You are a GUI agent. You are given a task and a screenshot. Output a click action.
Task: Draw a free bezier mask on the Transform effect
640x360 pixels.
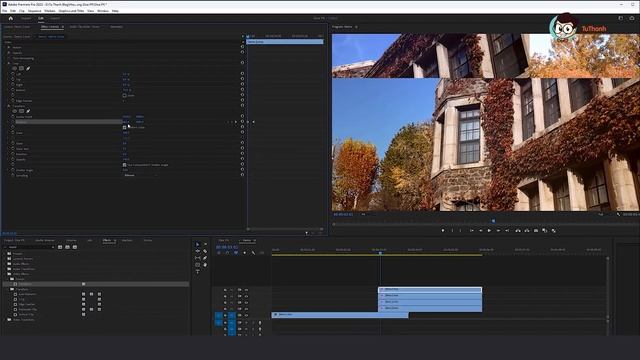[28, 111]
